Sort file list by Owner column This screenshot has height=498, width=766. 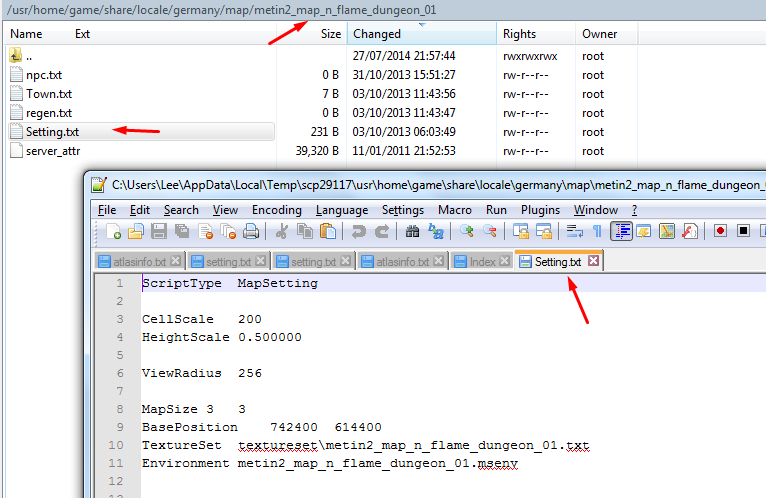pyautogui.click(x=599, y=34)
